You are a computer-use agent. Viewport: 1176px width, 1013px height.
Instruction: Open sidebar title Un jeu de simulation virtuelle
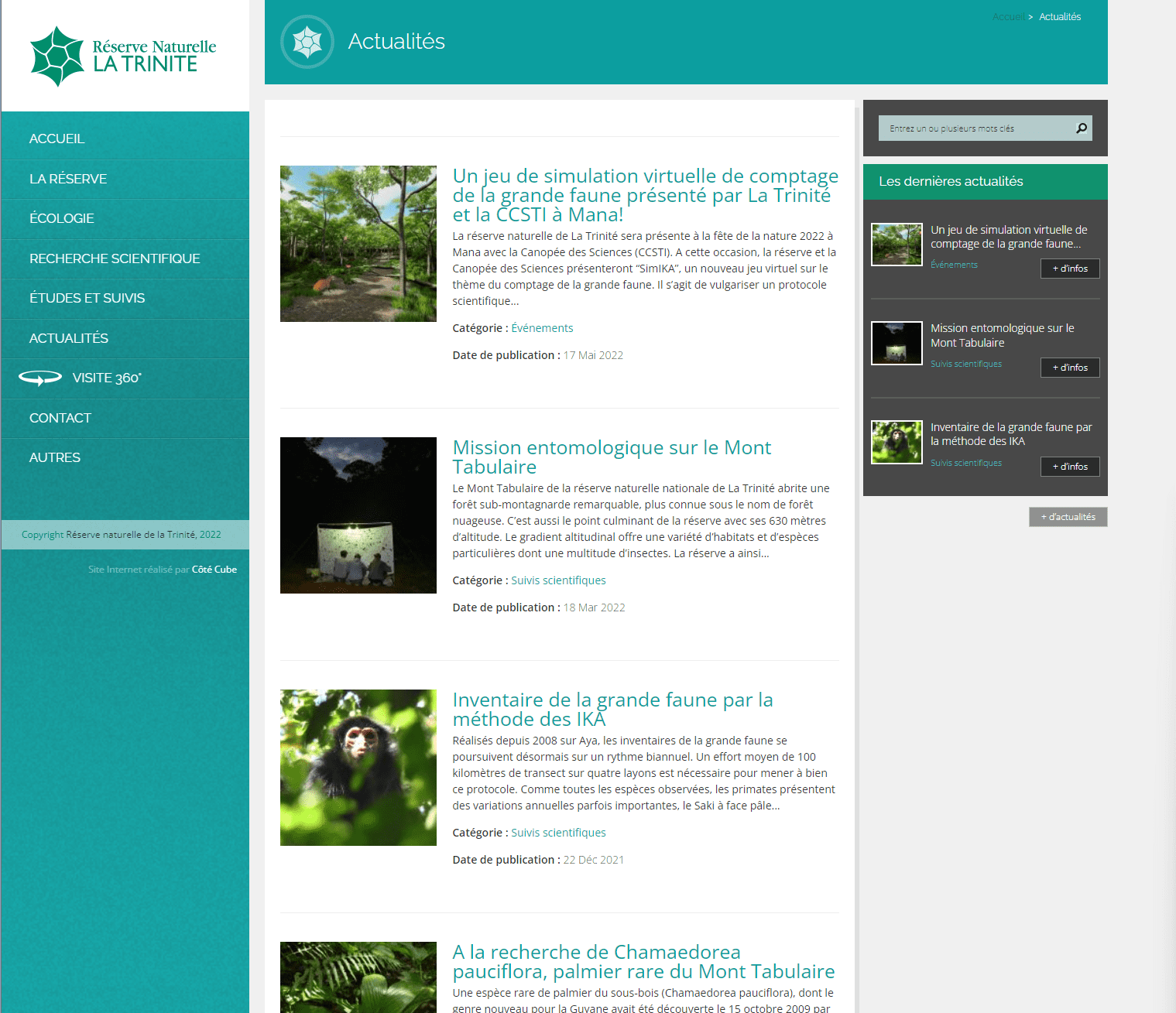point(1009,237)
